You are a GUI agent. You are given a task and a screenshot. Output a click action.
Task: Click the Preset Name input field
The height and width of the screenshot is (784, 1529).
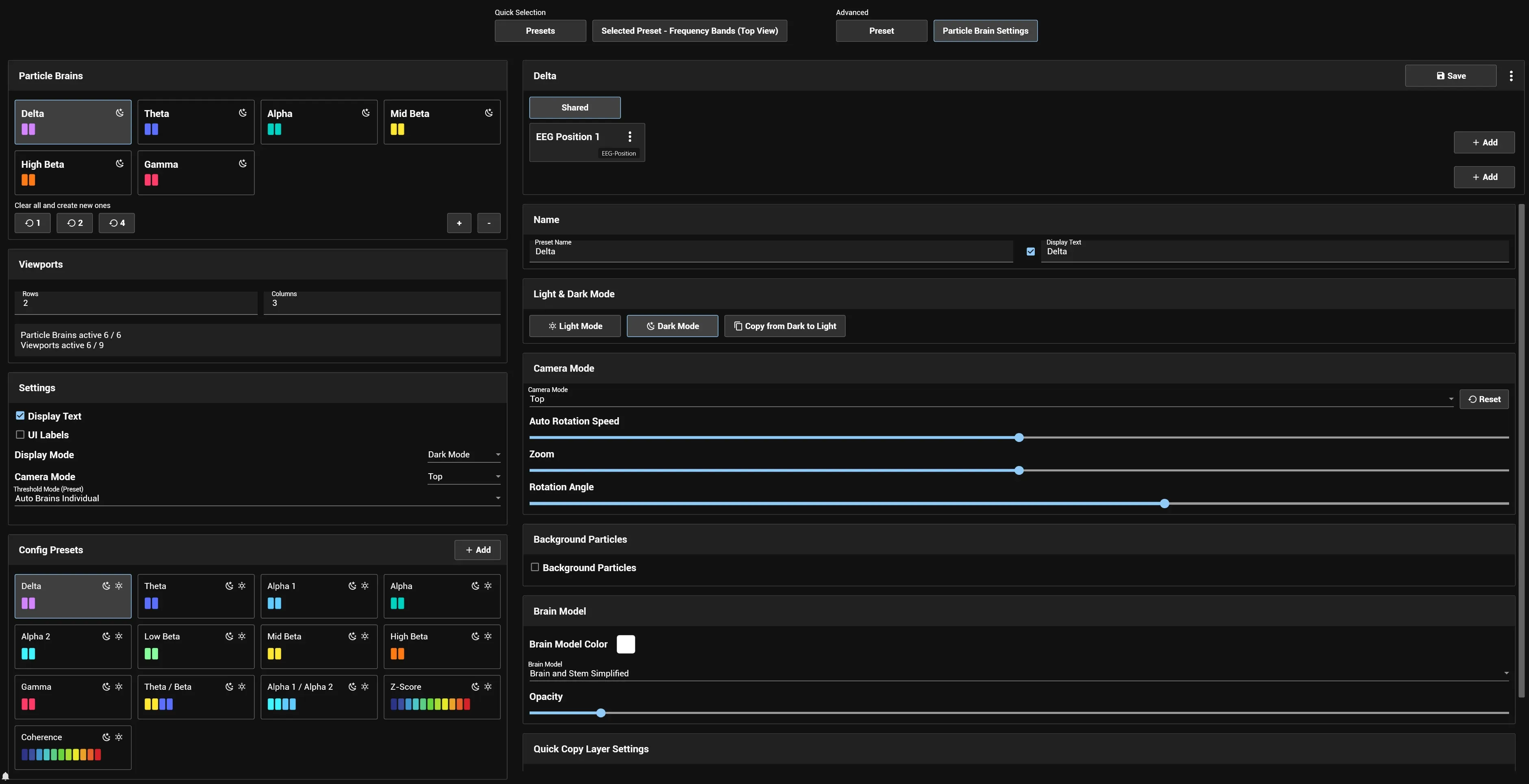pyautogui.click(x=771, y=251)
